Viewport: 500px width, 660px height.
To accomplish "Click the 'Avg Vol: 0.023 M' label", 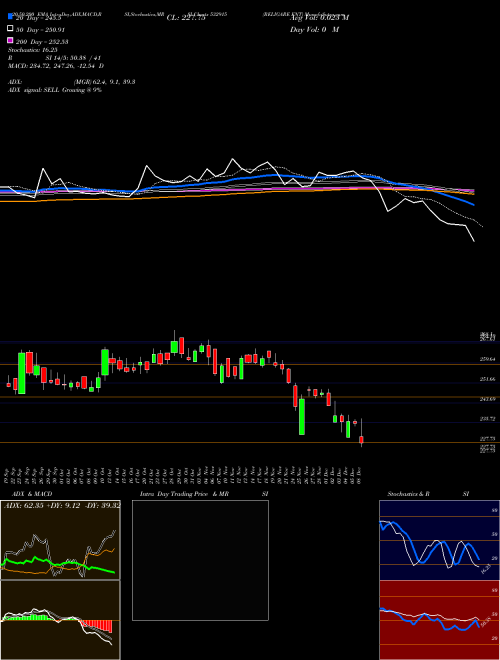I will pos(319,18).
